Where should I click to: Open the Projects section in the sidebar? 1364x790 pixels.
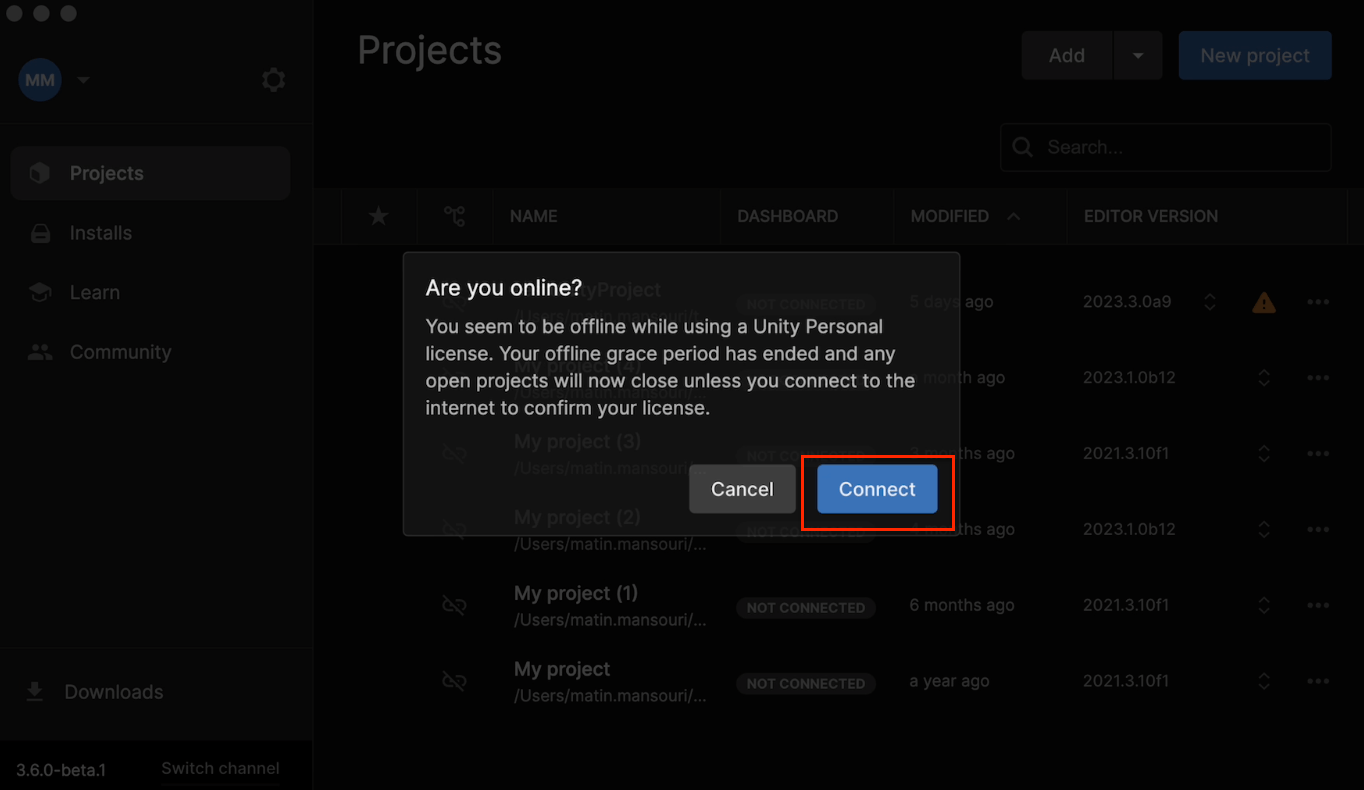(104, 173)
